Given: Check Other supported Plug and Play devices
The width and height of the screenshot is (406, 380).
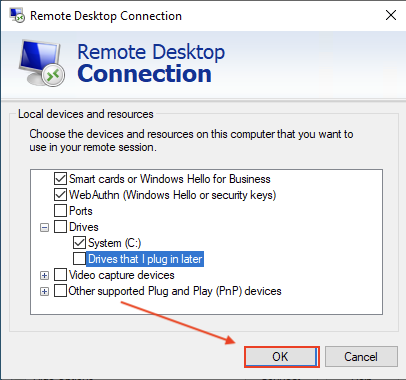Looking at the screenshot, I should point(60,291).
